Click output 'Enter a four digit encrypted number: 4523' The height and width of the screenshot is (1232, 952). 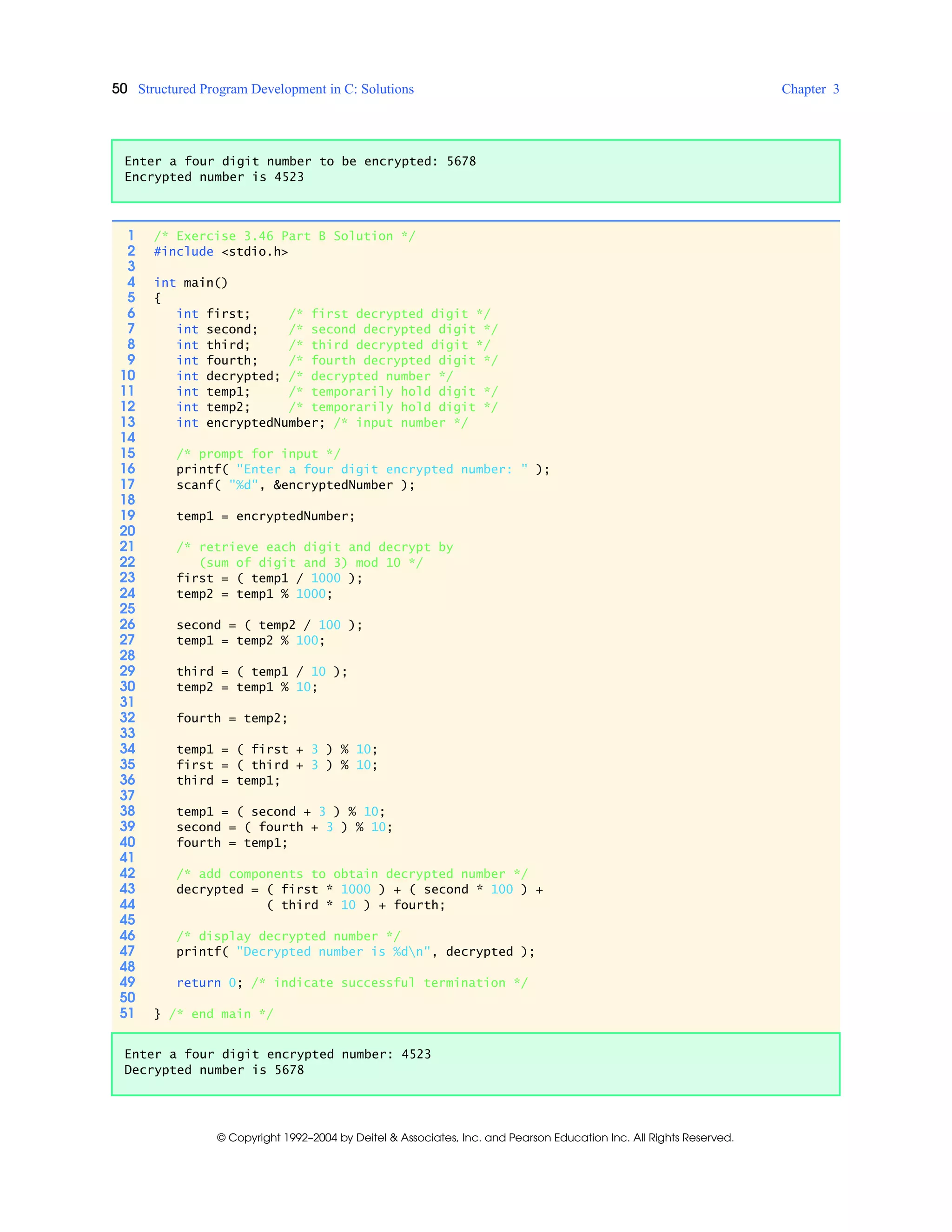[278, 1054]
